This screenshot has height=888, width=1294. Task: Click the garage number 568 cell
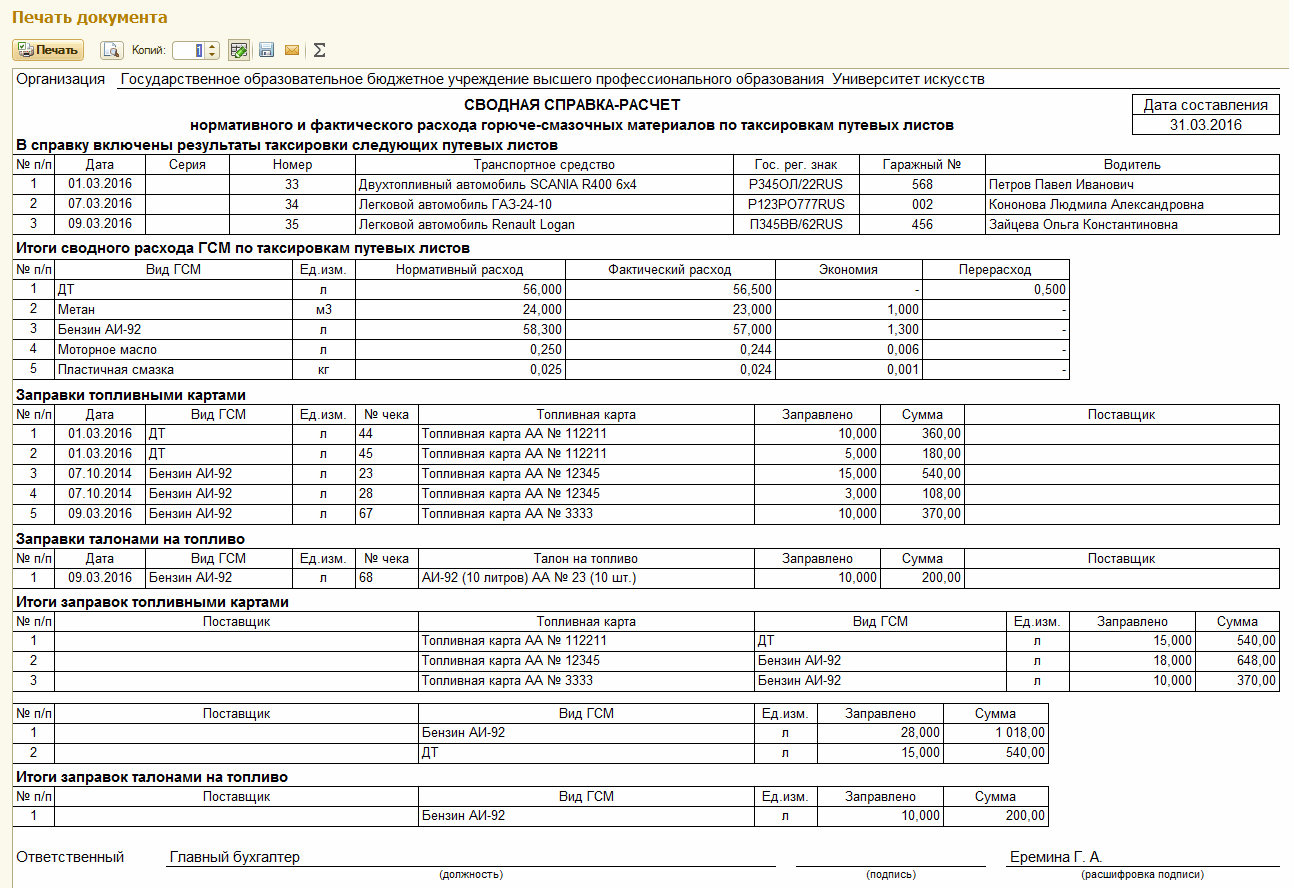pos(923,185)
